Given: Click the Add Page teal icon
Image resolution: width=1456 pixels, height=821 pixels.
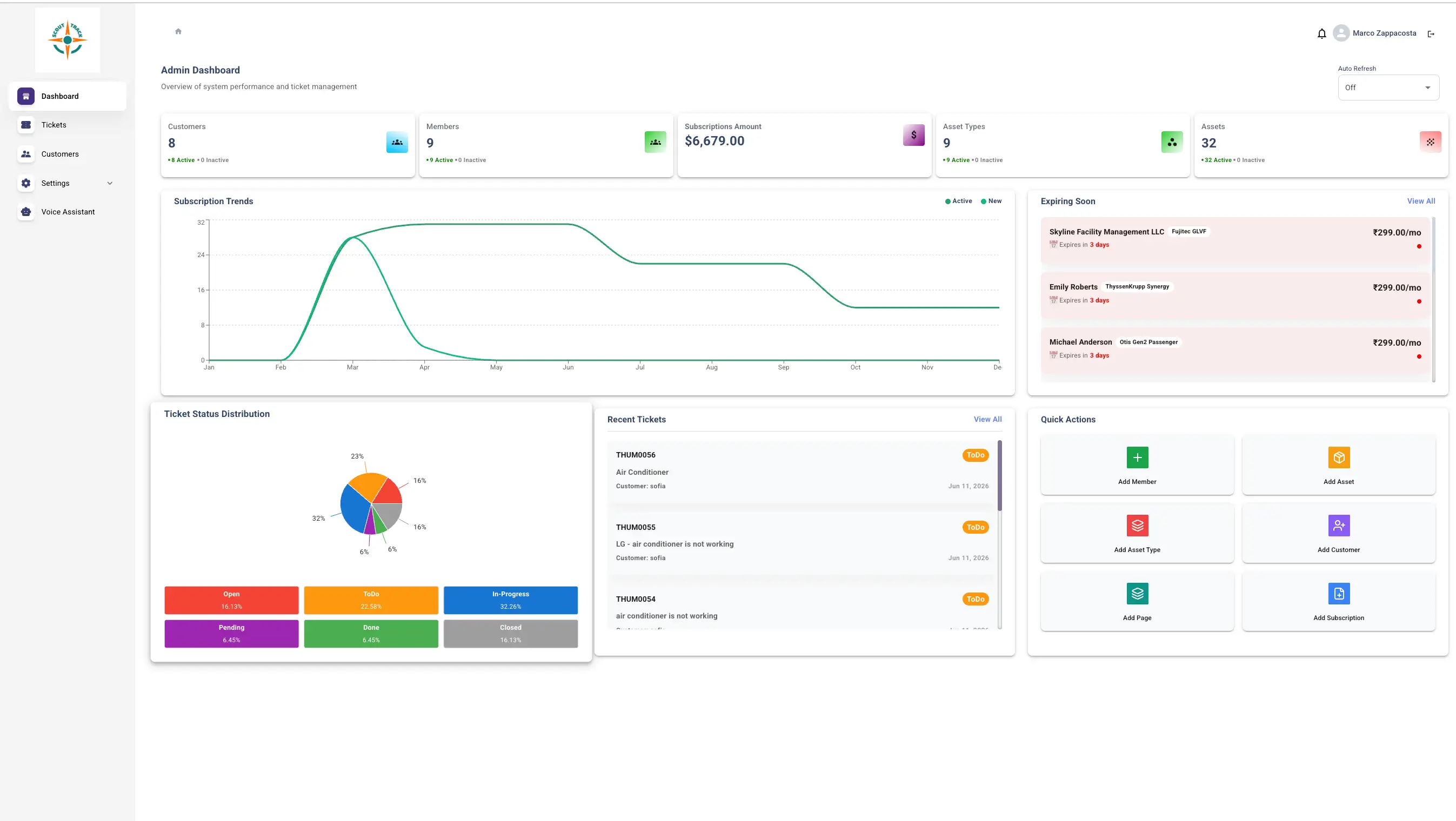Looking at the screenshot, I should [x=1137, y=593].
